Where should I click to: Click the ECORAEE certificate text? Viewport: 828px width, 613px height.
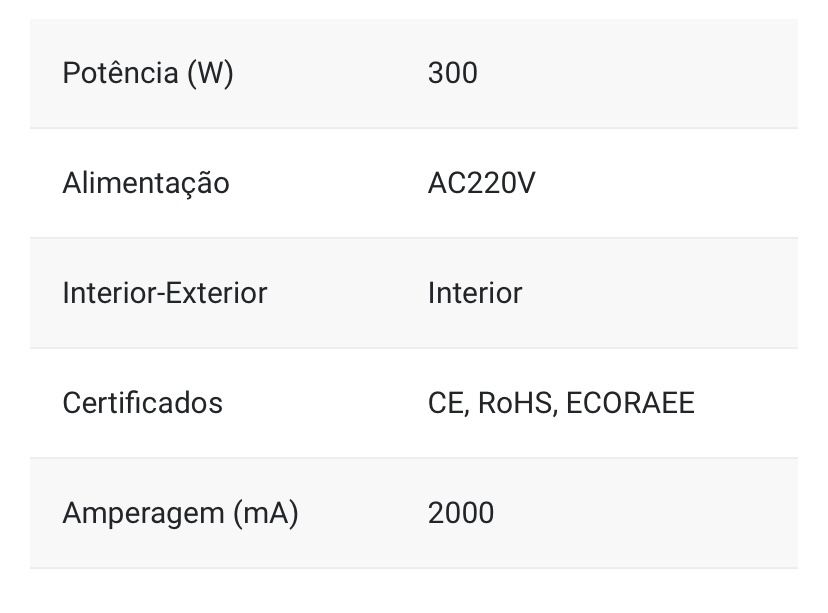coord(630,403)
